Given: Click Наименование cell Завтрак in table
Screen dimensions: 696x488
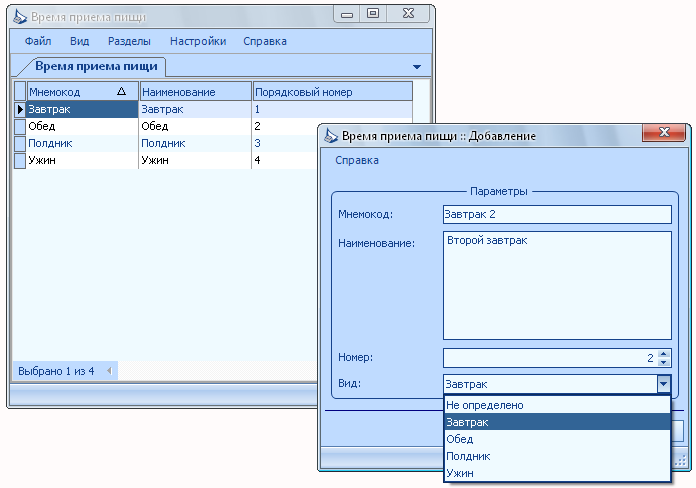Looking at the screenshot, I should 195,109.
